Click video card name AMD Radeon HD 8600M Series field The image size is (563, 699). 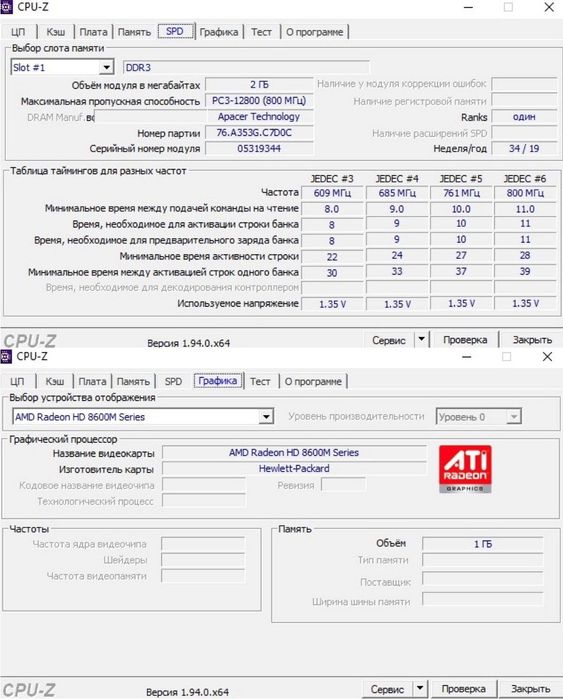pyautogui.click(x=294, y=452)
